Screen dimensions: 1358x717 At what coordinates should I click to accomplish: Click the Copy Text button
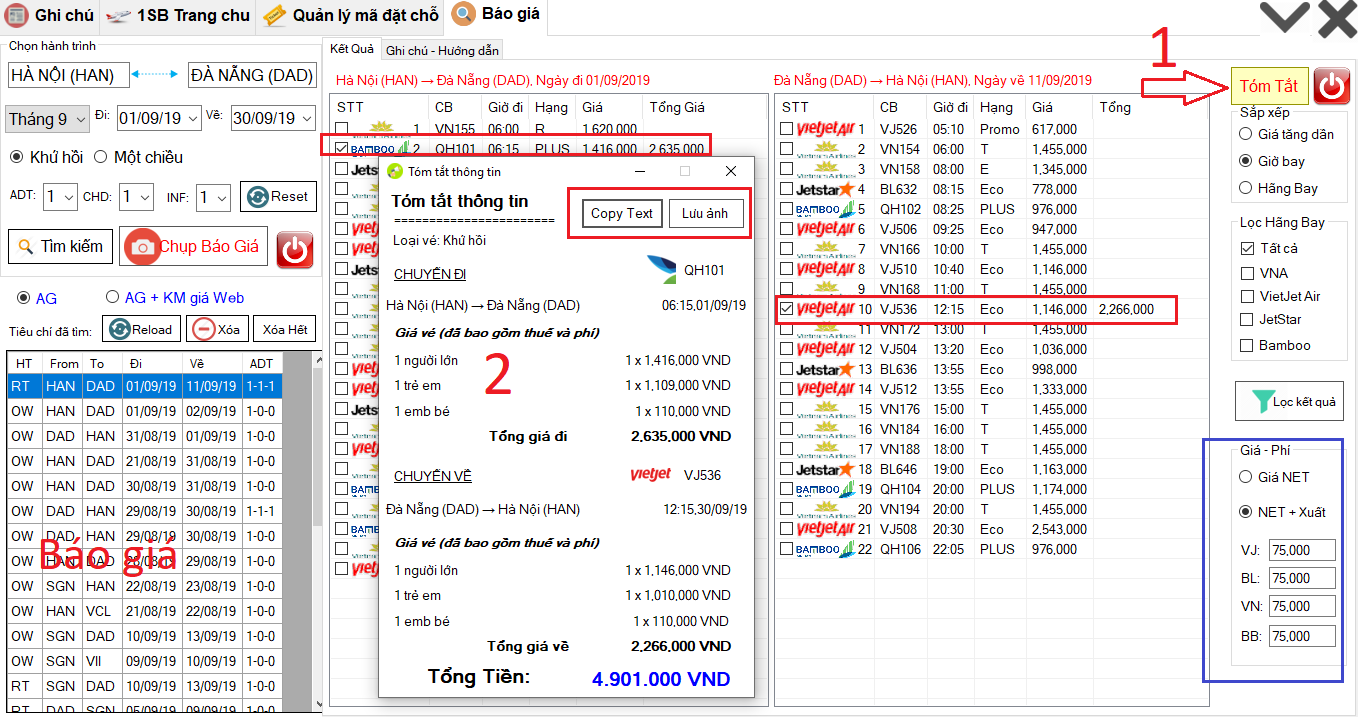pyautogui.click(x=621, y=213)
